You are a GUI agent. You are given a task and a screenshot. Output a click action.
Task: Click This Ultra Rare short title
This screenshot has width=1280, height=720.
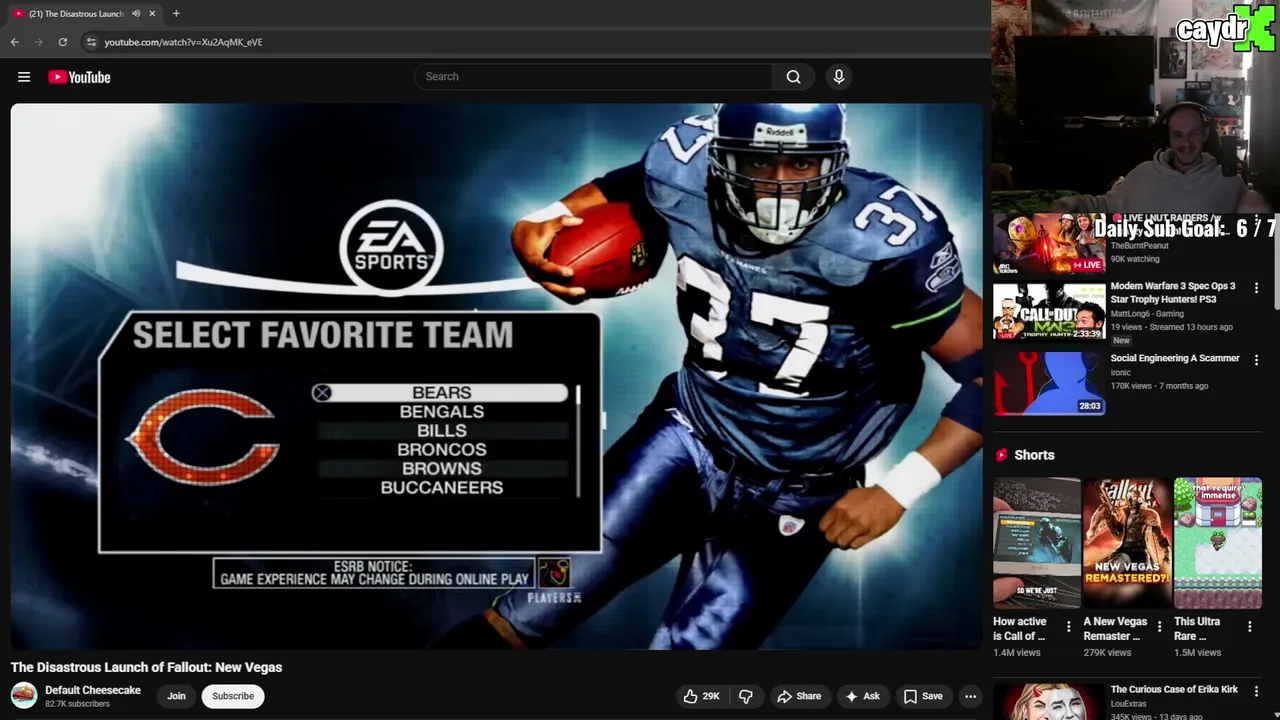coord(1197,628)
